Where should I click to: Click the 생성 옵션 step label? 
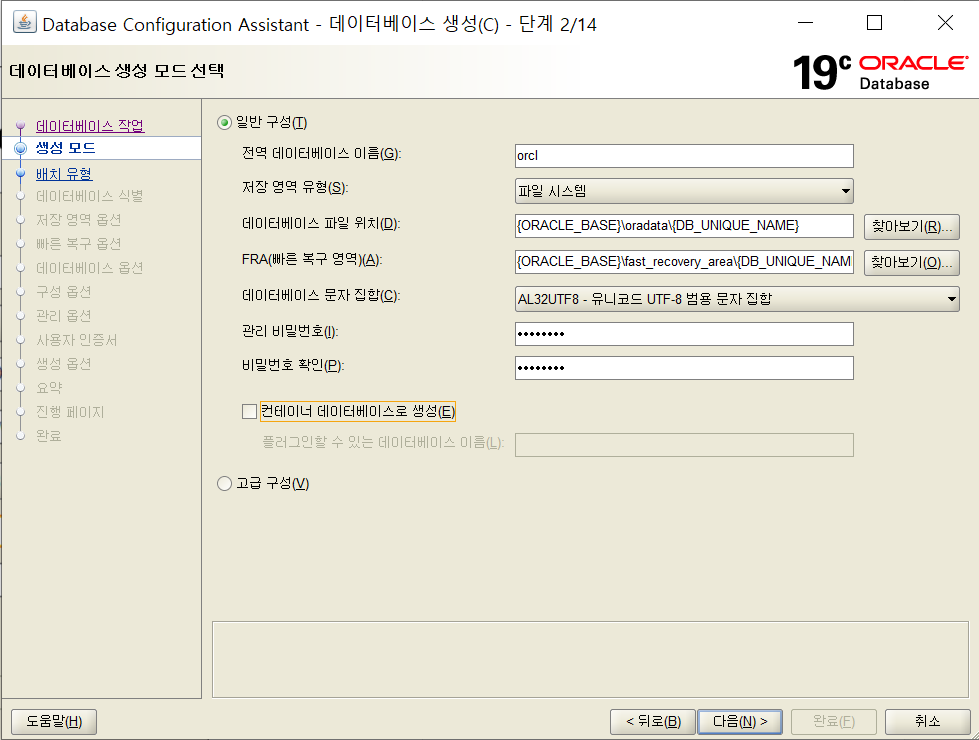(63, 363)
